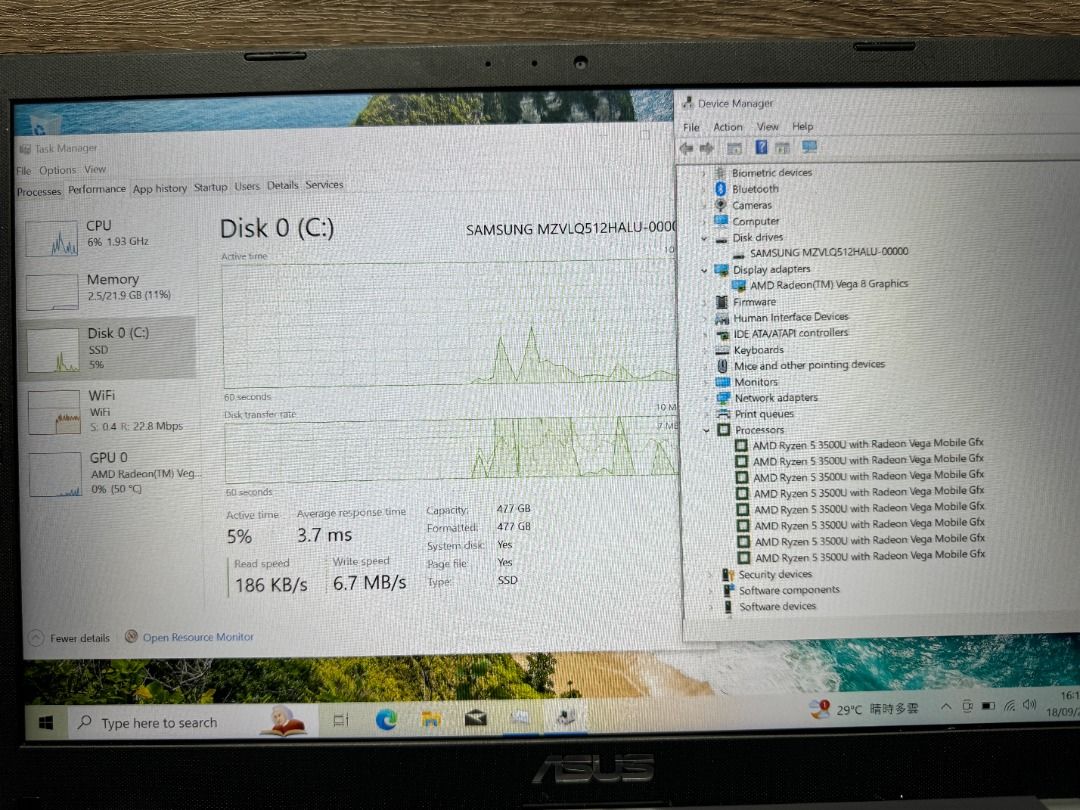This screenshot has height=810, width=1080.
Task: Click the Disk transfer rate graph
Action: click(x=450, y=450)
